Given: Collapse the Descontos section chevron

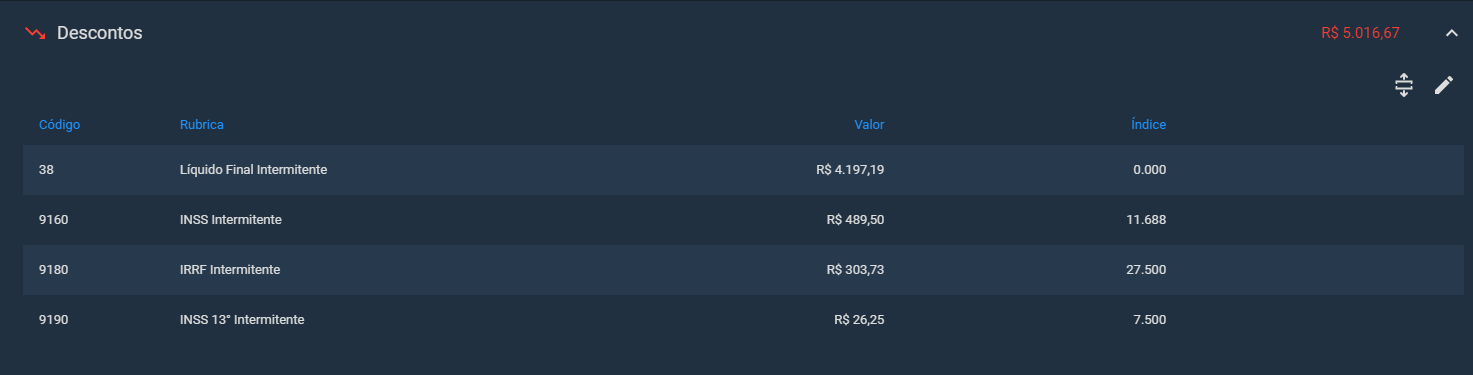Looking at the screenshot, I should (1452, 33).
